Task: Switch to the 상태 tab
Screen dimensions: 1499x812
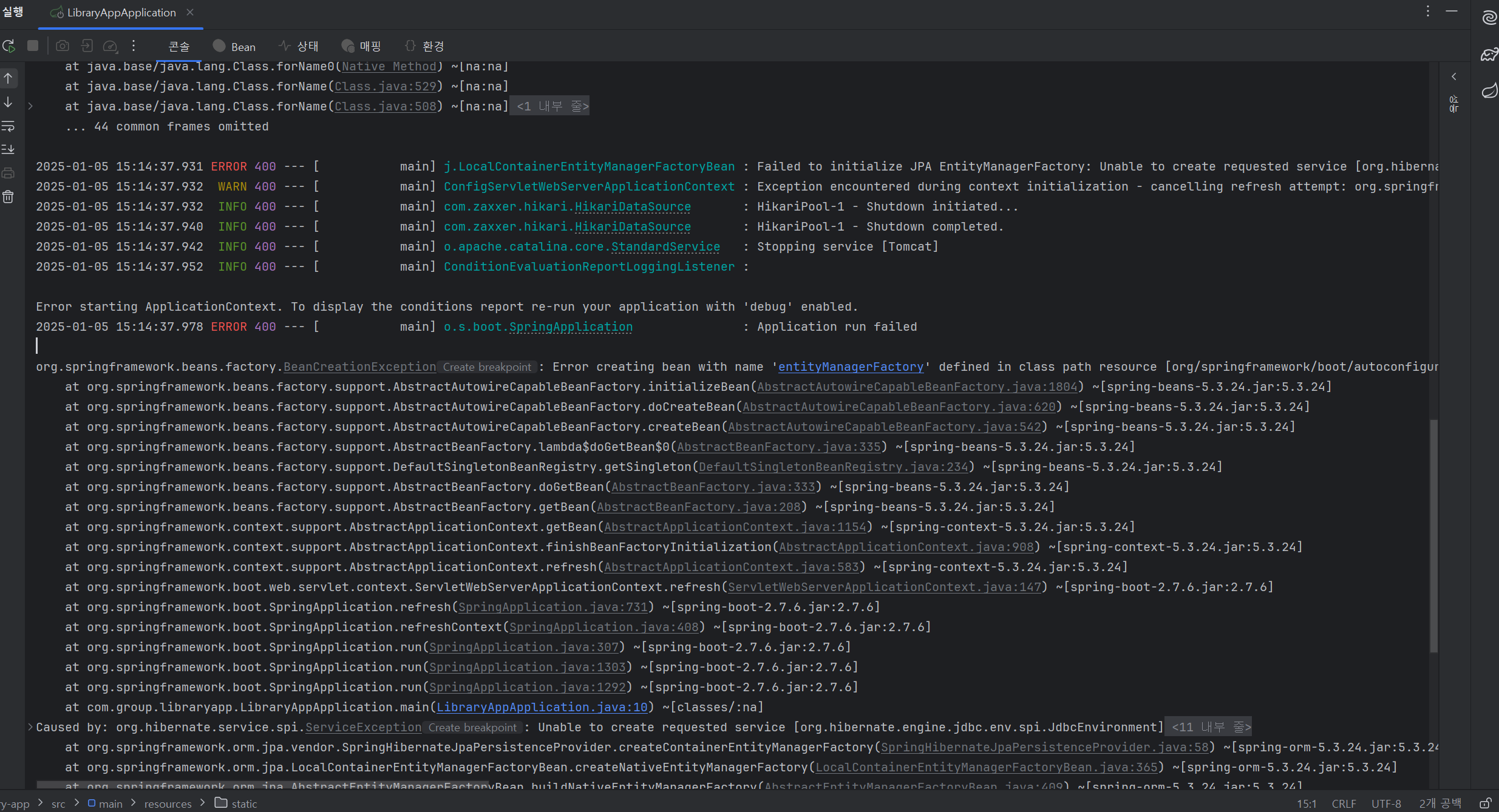Action: pyautogui.click(x=299, y=46)
